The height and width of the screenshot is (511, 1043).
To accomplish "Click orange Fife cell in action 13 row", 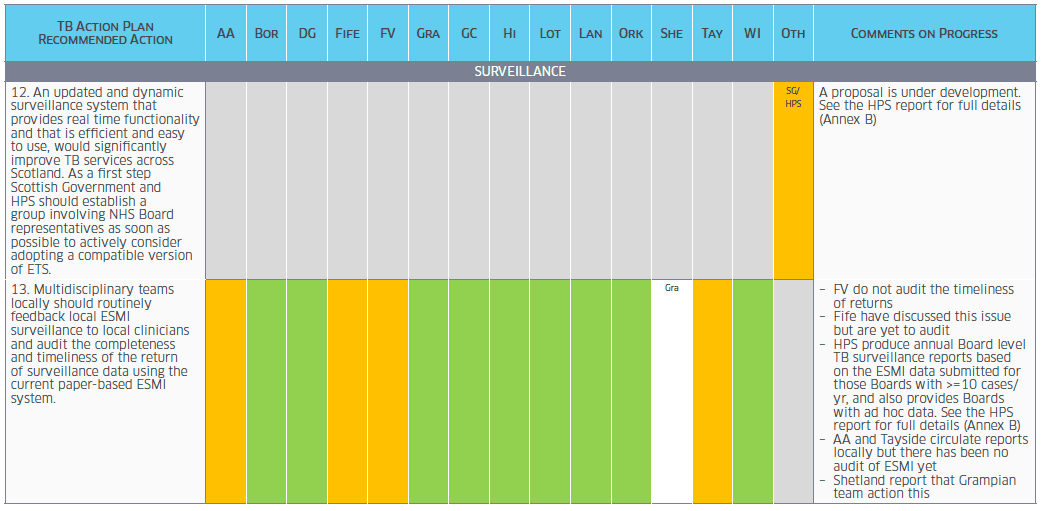I will [347, 391].
